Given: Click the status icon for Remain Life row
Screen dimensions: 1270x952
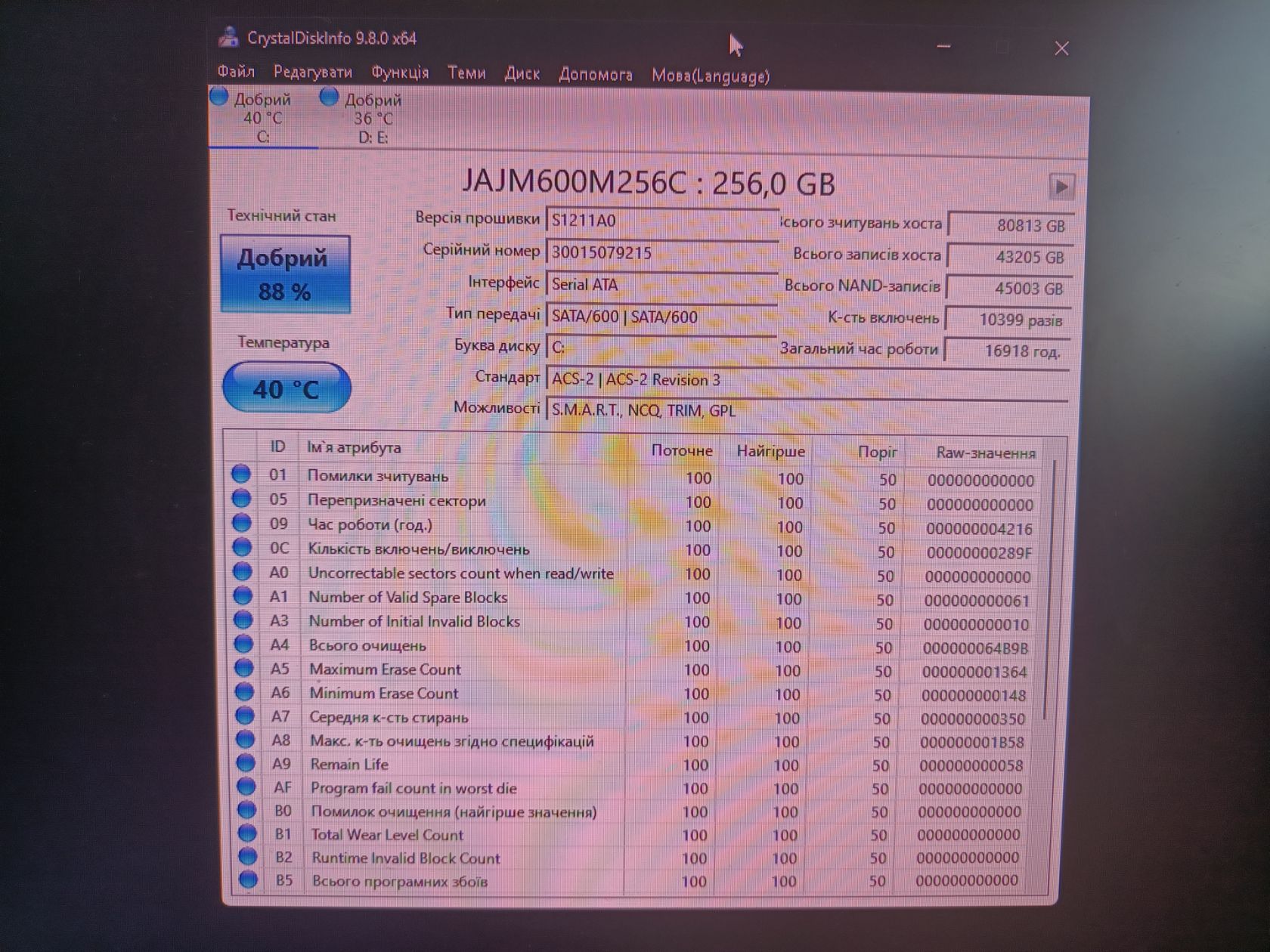Looking at the screenshot, I should pyautogui.click(x=245, y=762).
